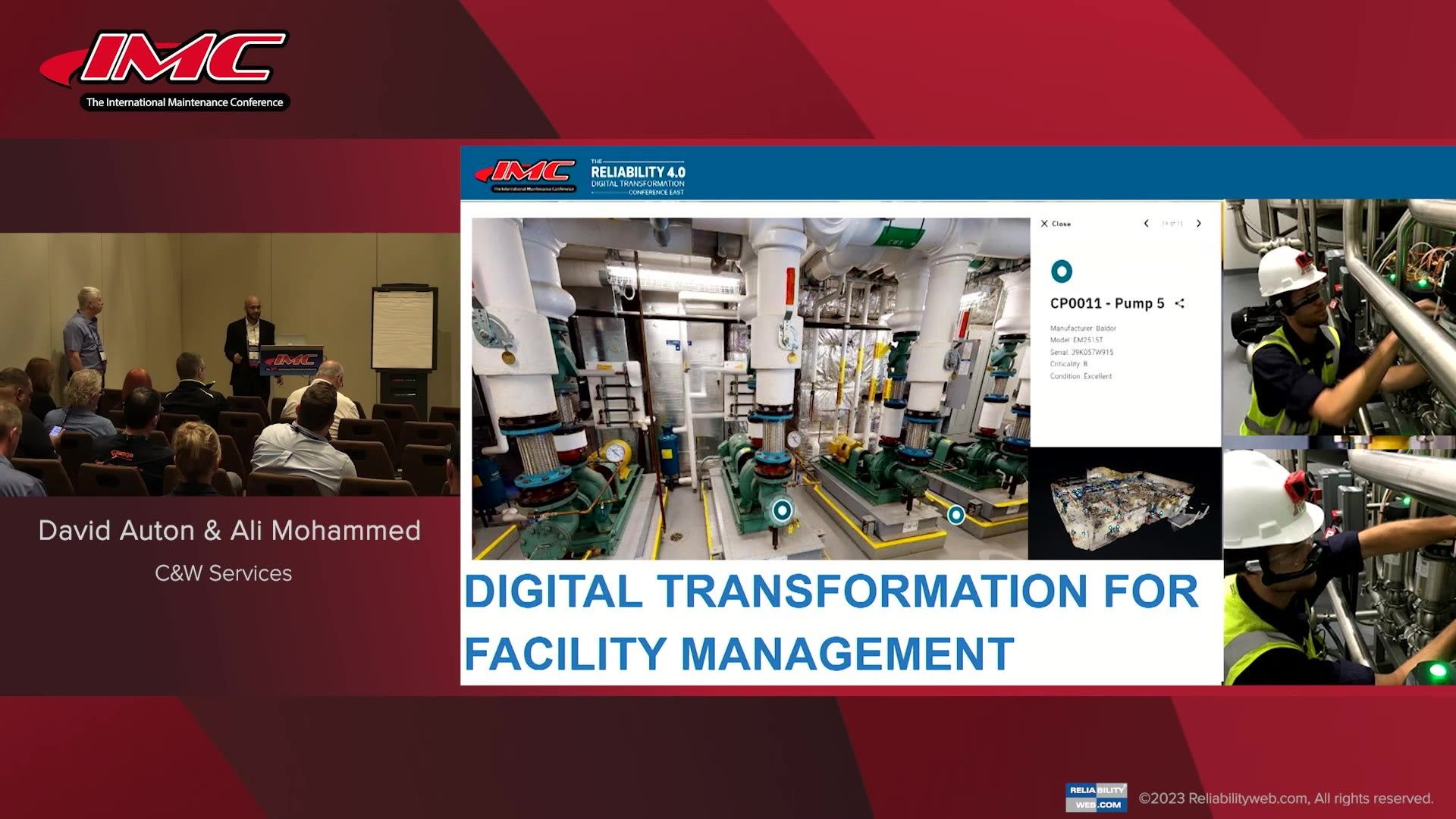Select the Manufacturer: Baldor detail text

click(1084, 328)
